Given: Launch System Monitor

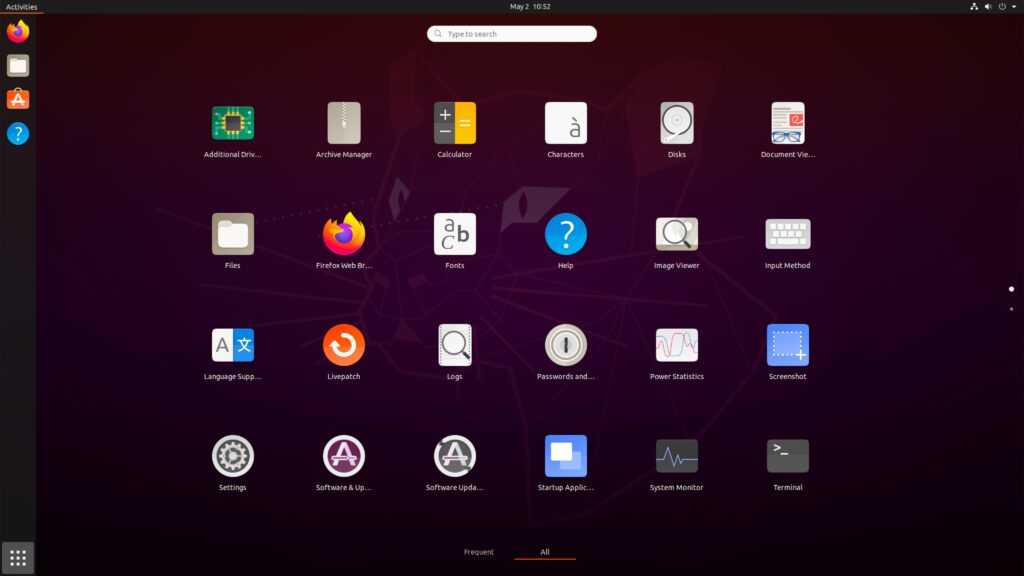Looking at the screenshot, I should click(677, 456).
